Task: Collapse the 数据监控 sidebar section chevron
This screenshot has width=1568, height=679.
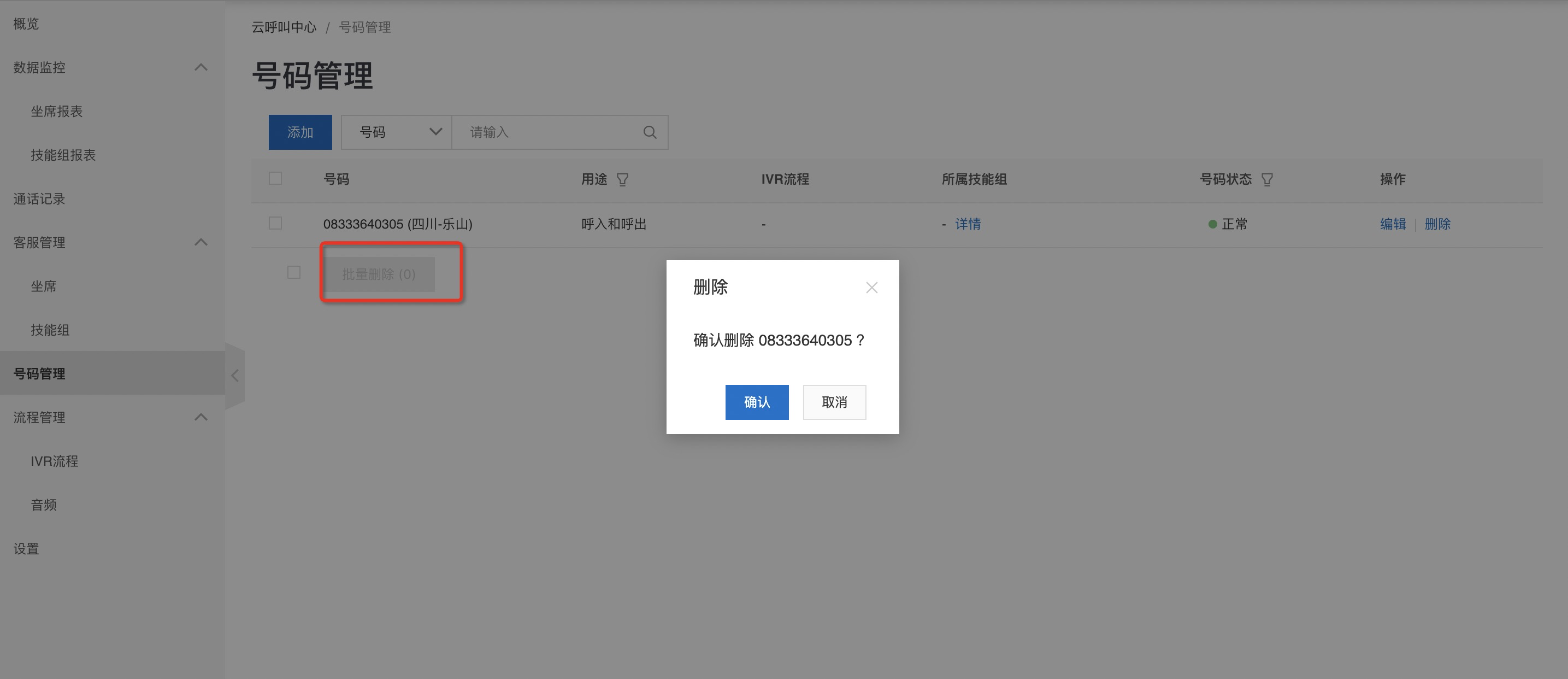Action: [201, 67]
